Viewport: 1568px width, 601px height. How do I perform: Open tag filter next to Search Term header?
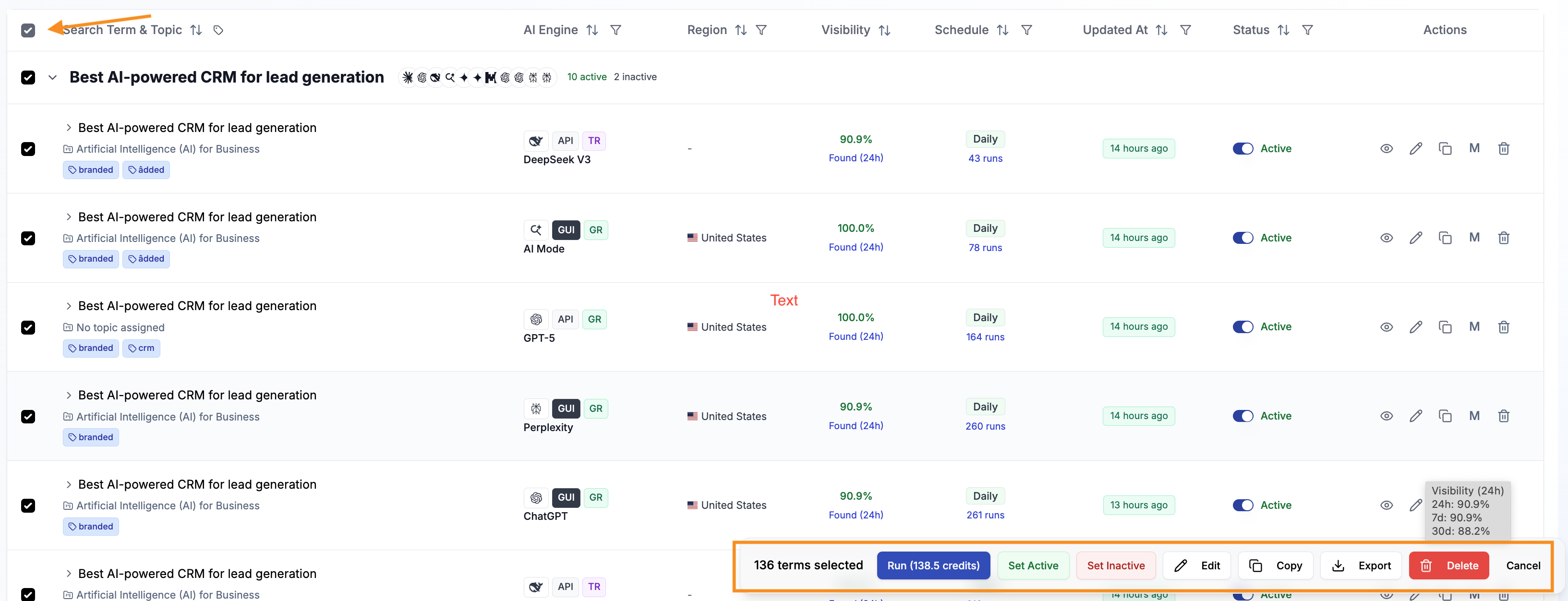click(218, 30)
